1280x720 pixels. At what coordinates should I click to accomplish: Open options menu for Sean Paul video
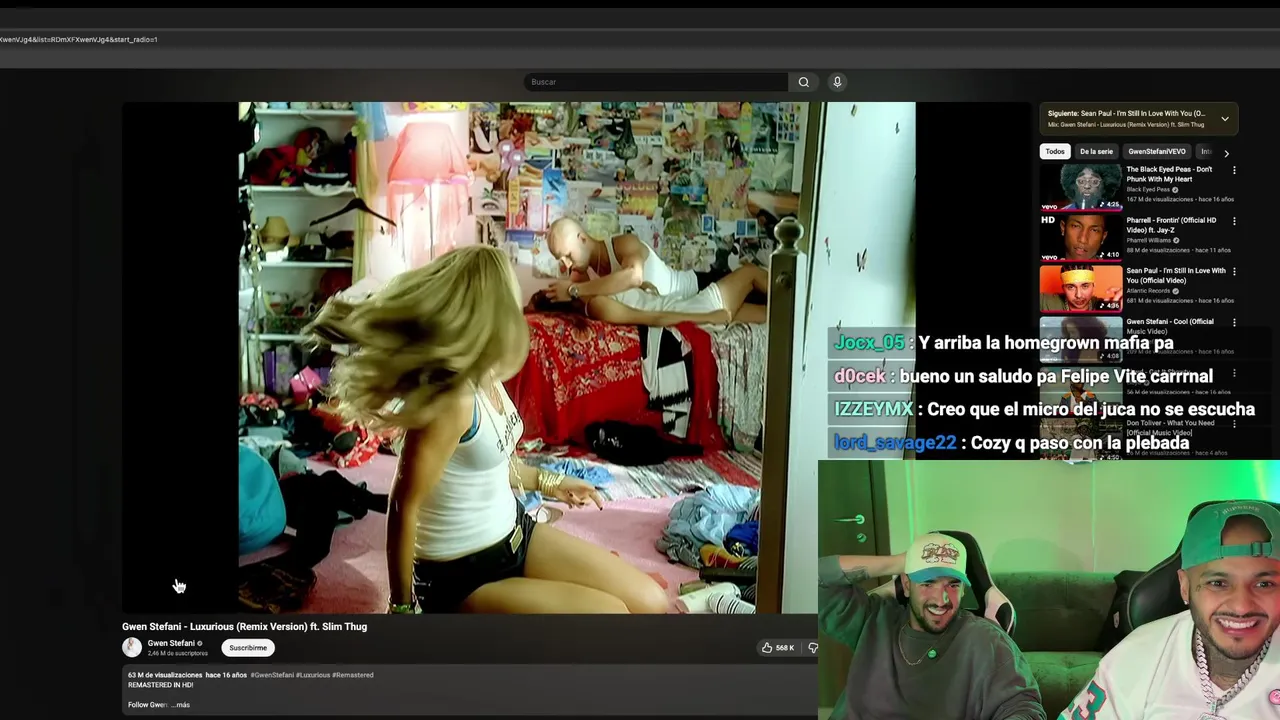[1234, 271]
